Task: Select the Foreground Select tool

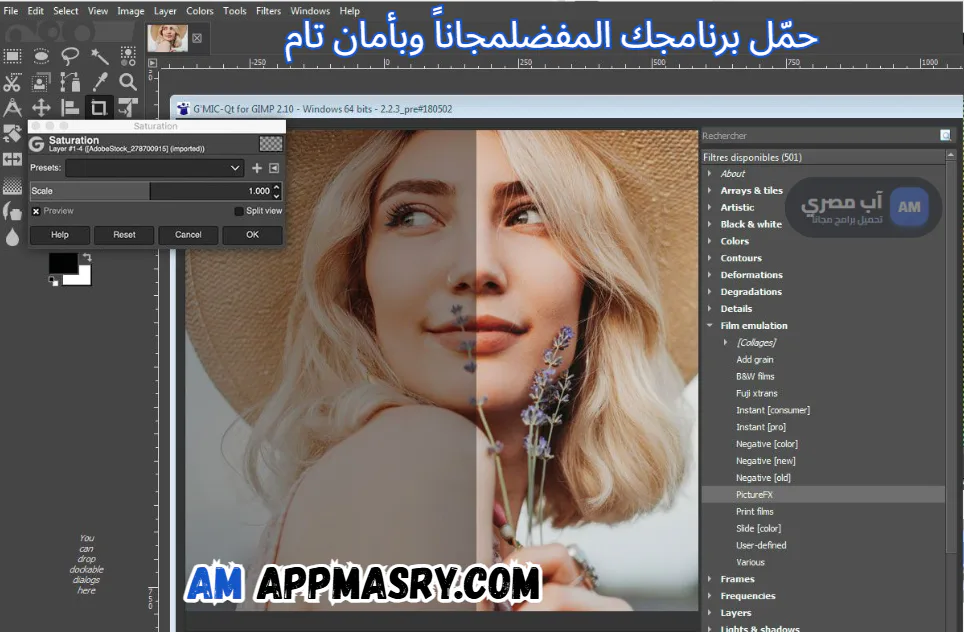Action: (x=41, y=82)
